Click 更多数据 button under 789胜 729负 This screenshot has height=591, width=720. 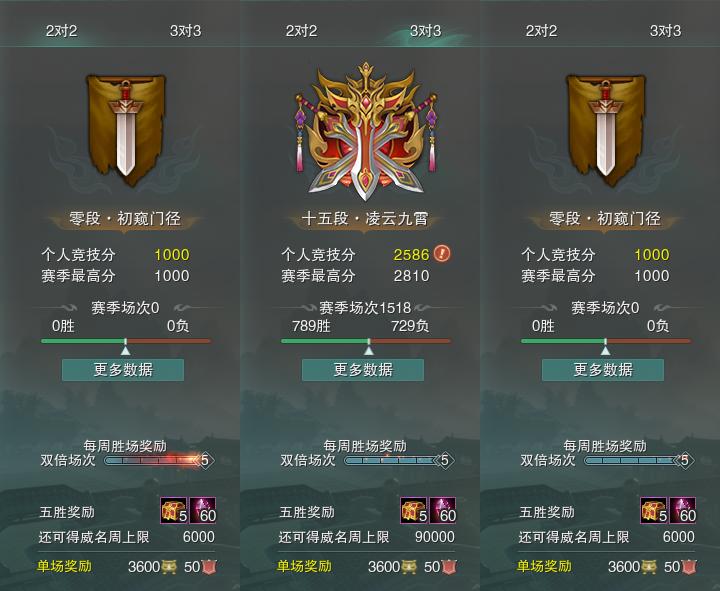363,370
